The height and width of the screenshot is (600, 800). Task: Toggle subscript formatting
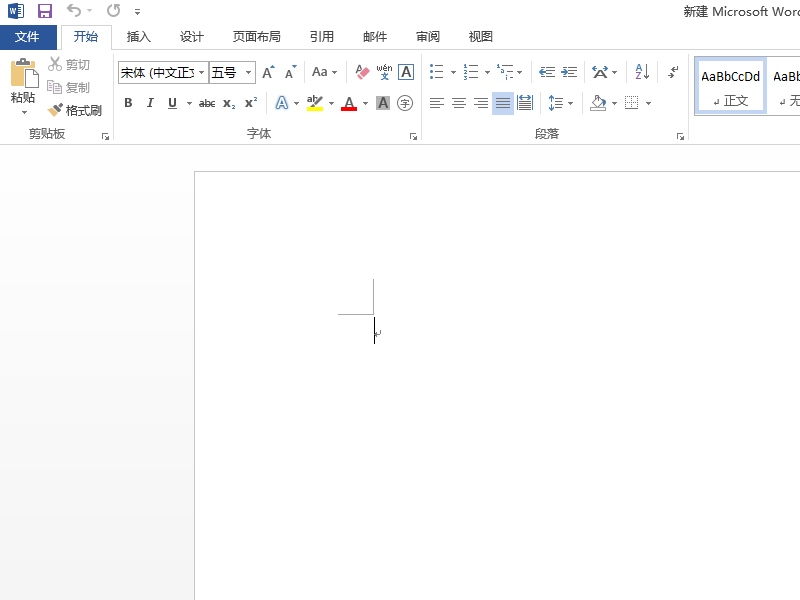coord(229,104)
